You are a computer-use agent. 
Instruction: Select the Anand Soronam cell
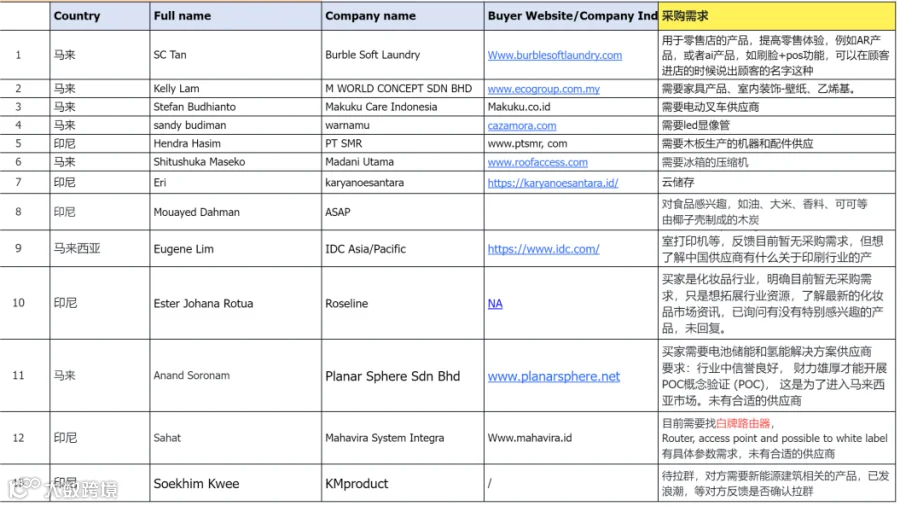tap(236, 375)
